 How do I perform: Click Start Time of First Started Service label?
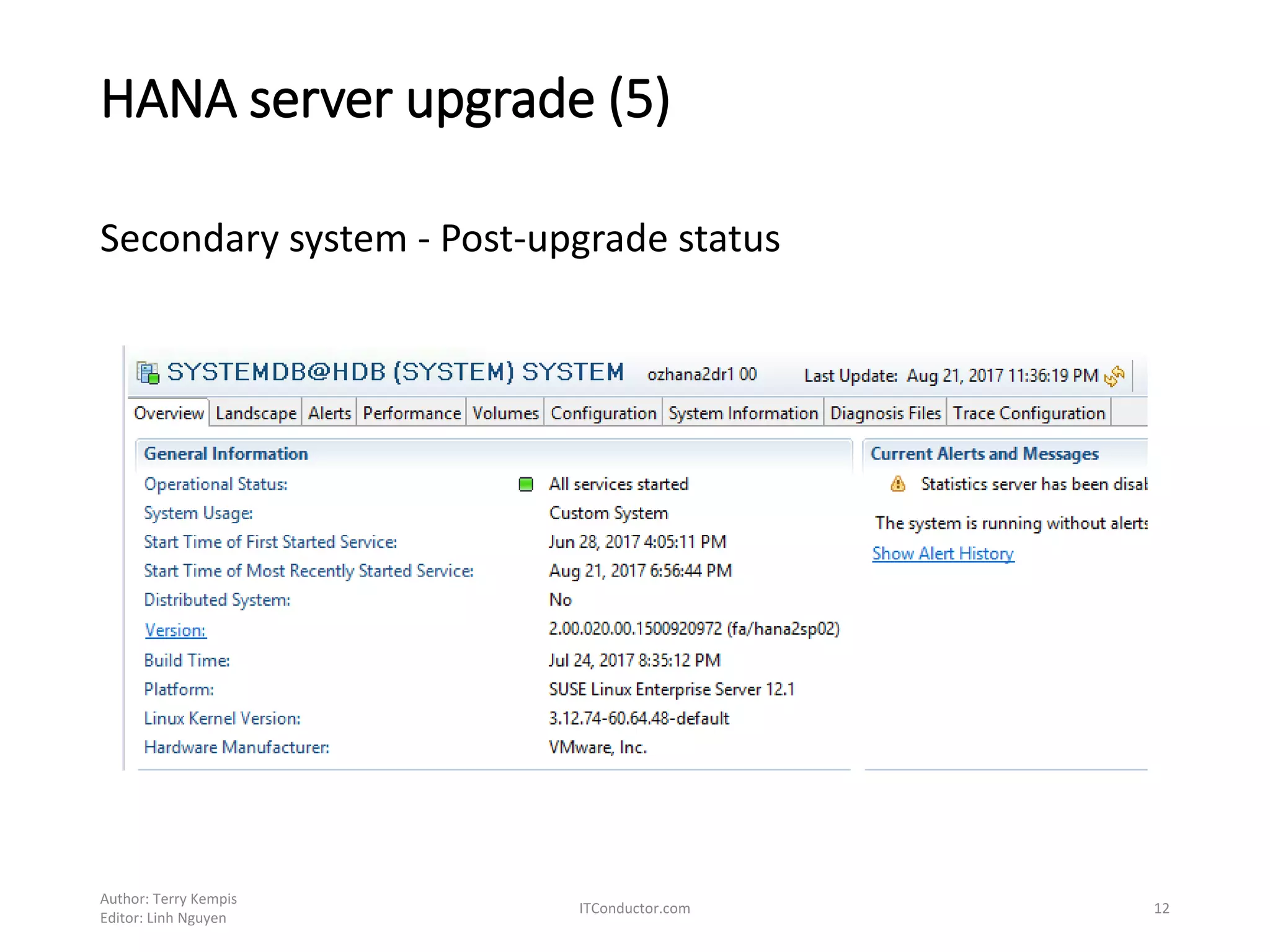270,542
